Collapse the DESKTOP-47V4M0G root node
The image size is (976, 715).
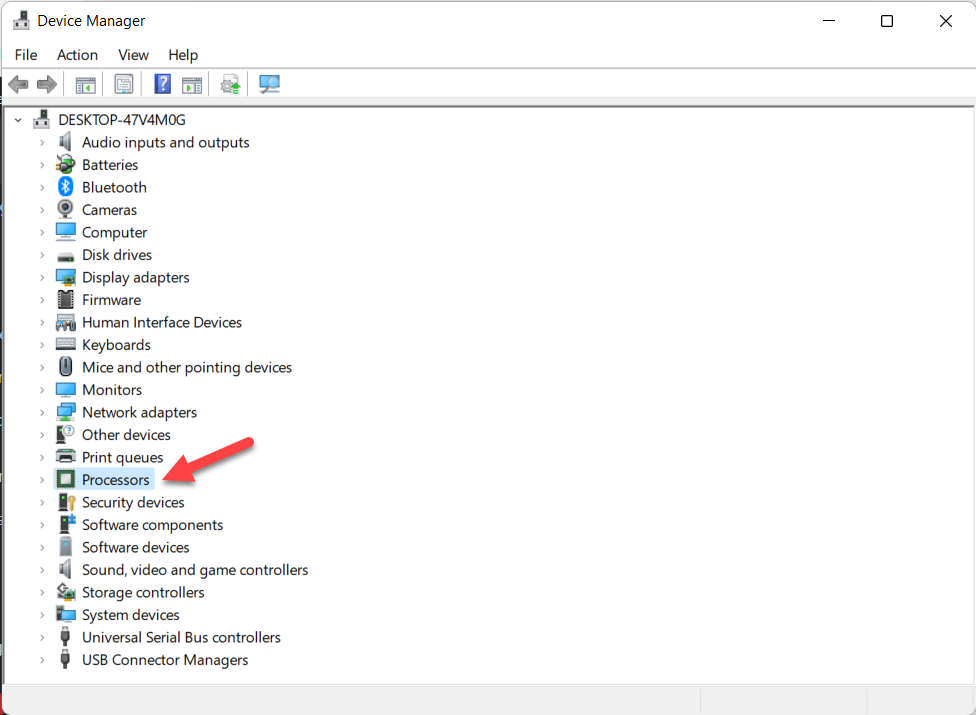(x=19, y=120)
